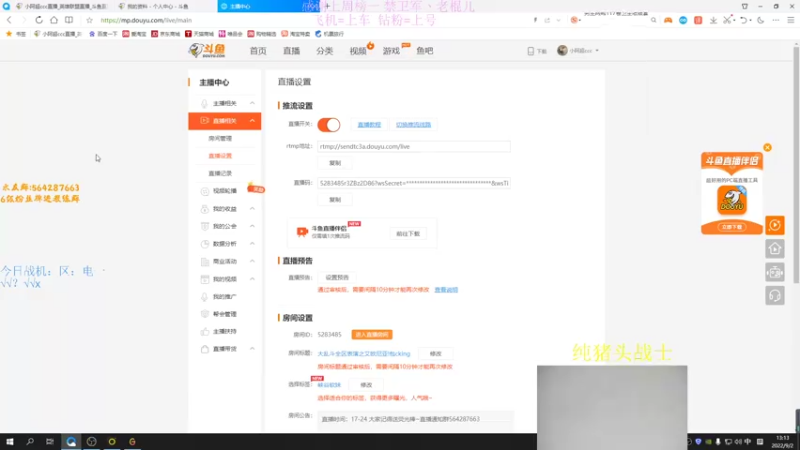This screenshot has width=800, height=450.
Task: Select 直播记录 in the sidebar
Action: [220, 173]
